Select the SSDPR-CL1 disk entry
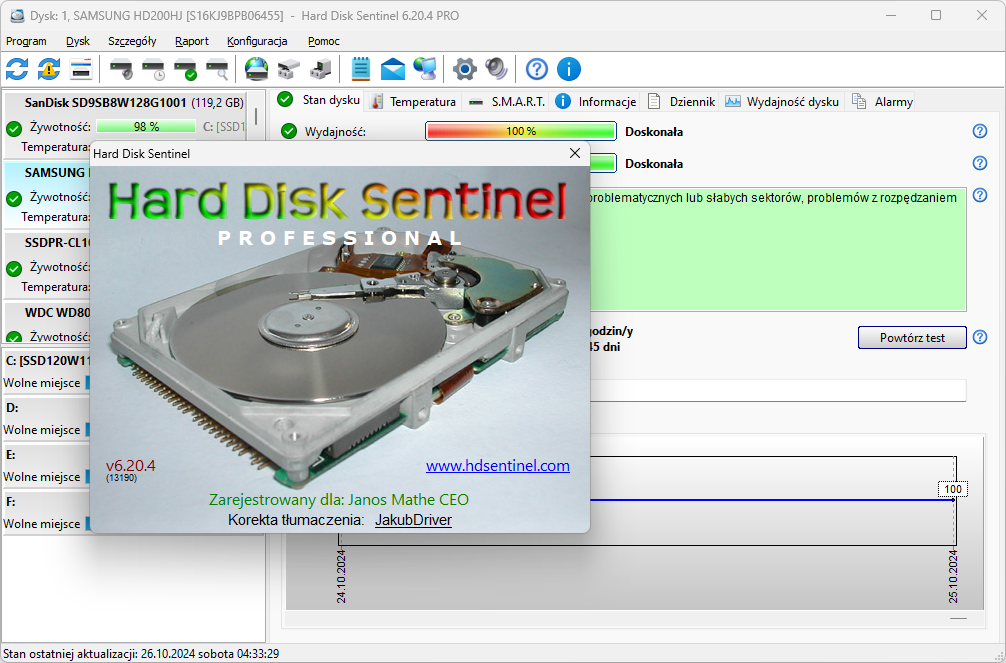 [x=47, y=264]
